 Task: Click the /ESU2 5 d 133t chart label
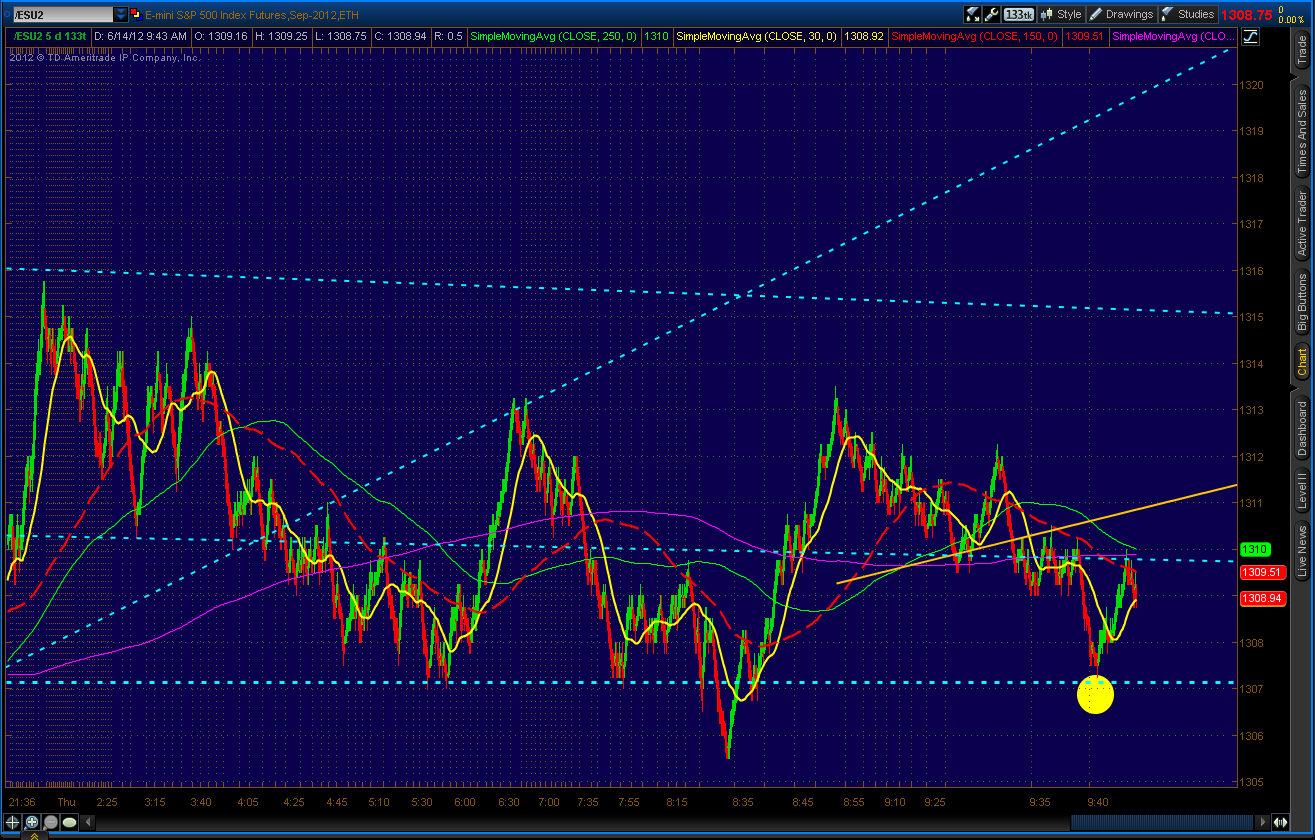coord(49,36)
